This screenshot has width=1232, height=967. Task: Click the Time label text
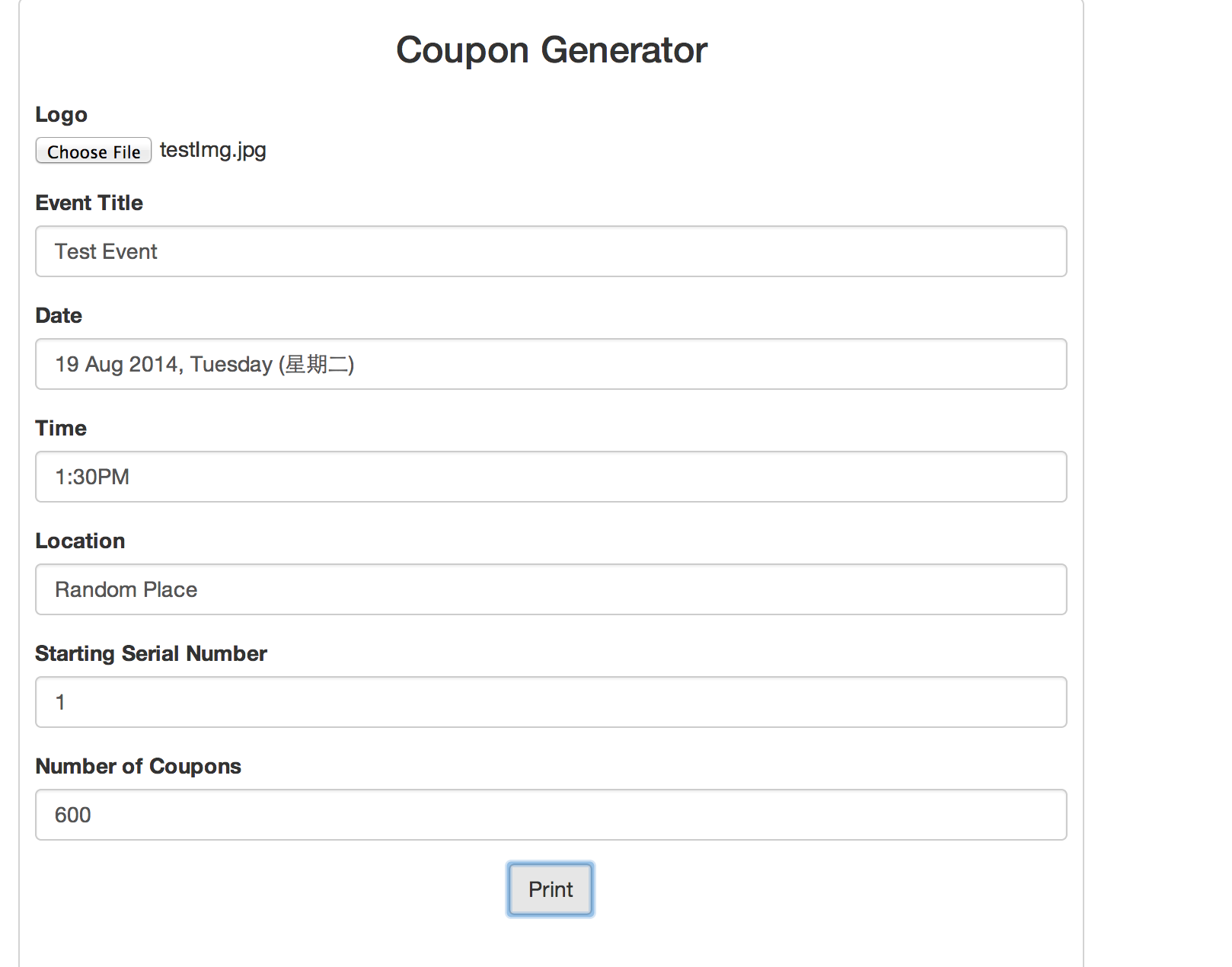(60, 428)
